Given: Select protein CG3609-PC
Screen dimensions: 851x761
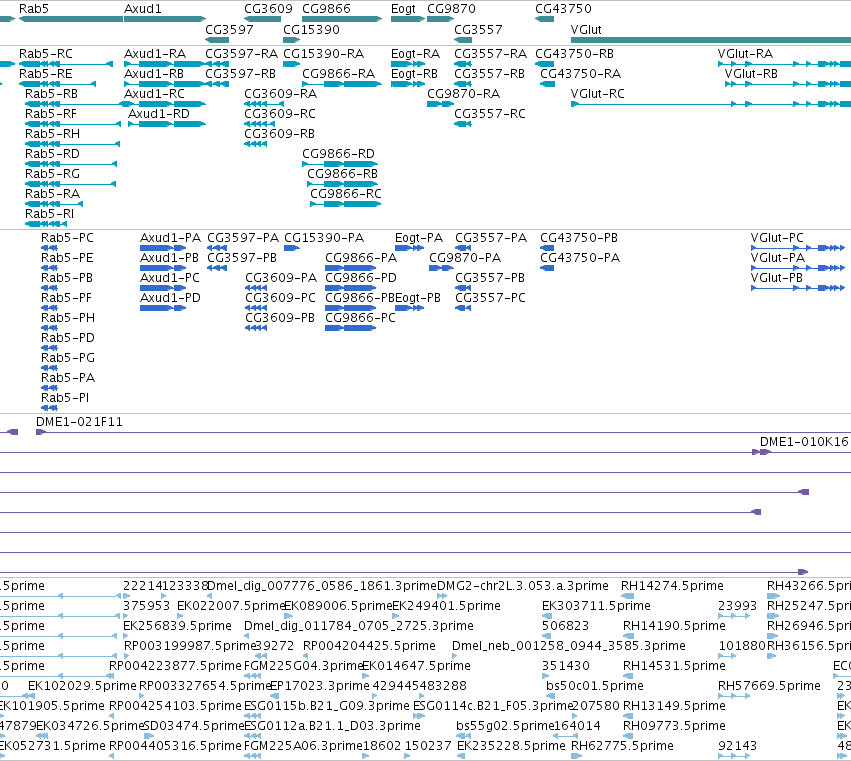Looking at the screenshot, I should (256, 308).
